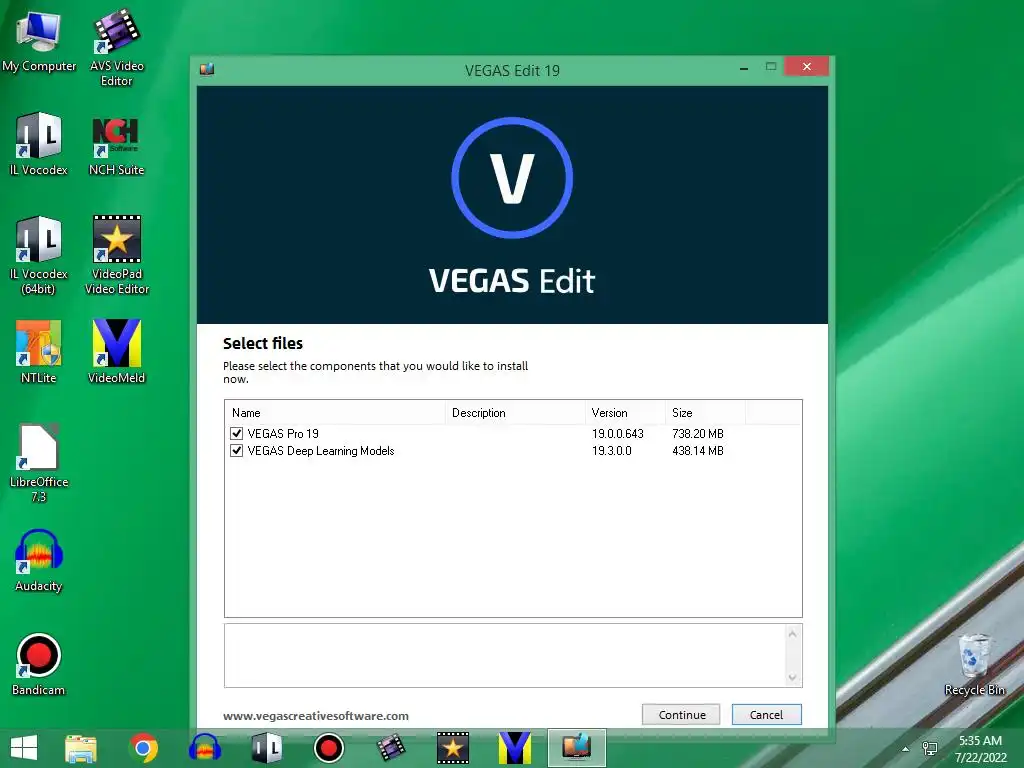Click the Description column header
The image size is (1024, 768).
pos(515,413)
